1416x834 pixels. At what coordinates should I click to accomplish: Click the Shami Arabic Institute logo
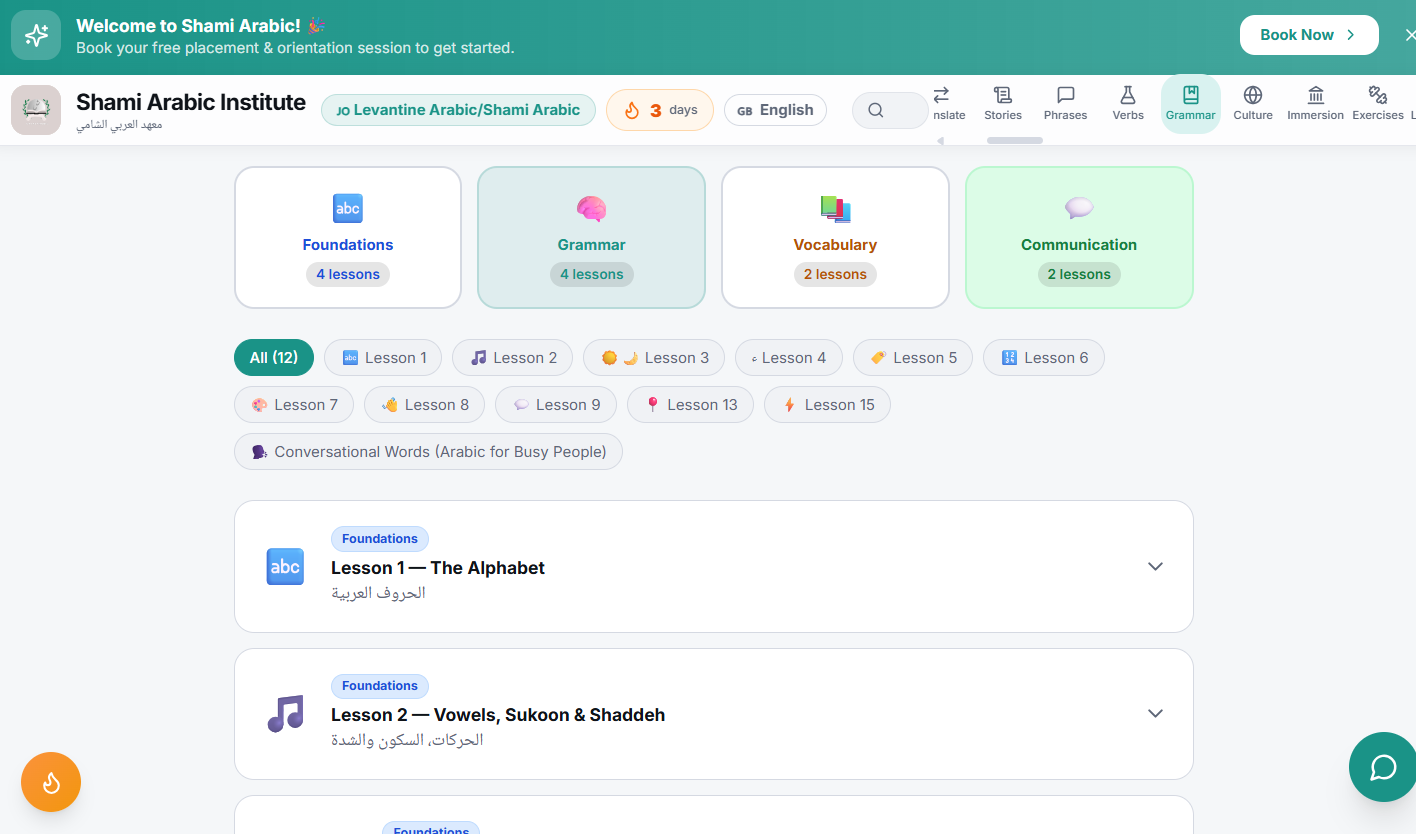coord(36,110)
